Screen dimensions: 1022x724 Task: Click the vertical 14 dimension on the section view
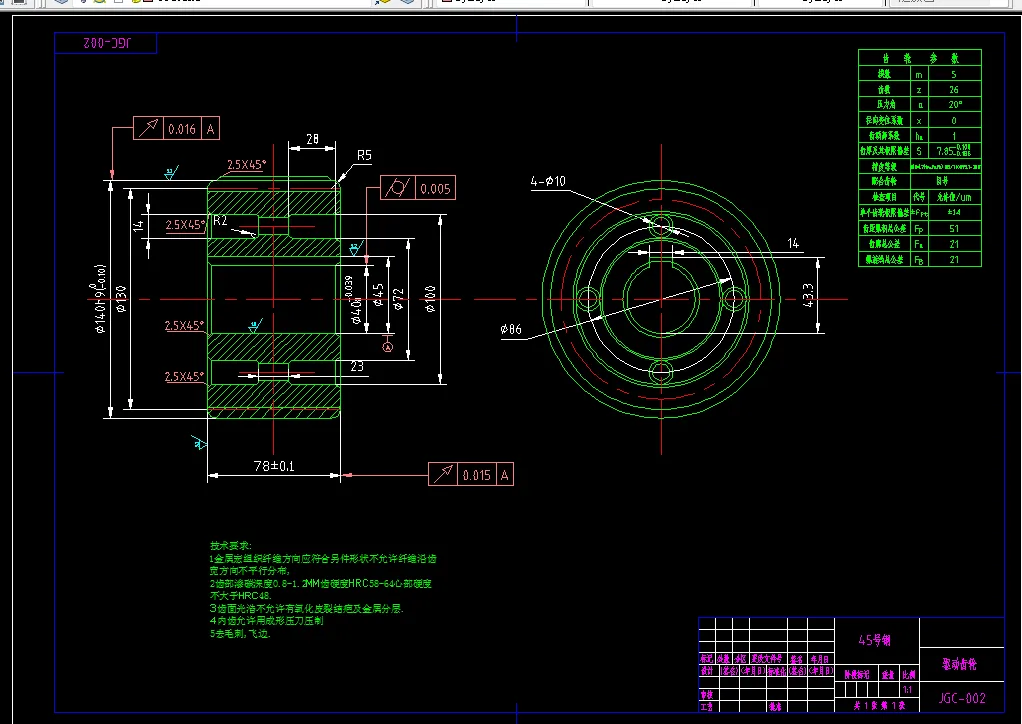(138, 225)
